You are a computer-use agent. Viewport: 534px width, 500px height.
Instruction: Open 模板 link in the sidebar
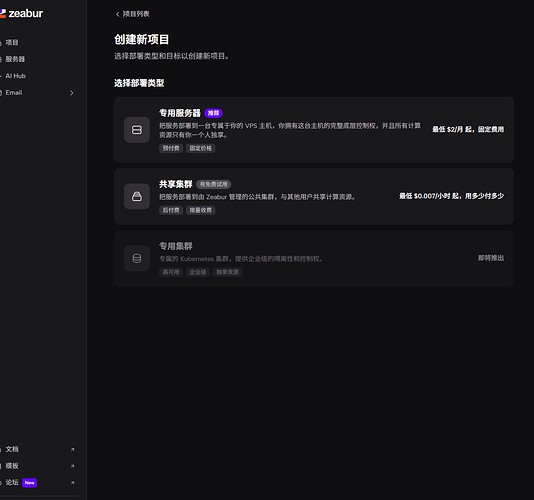click(x=12, y=466)
